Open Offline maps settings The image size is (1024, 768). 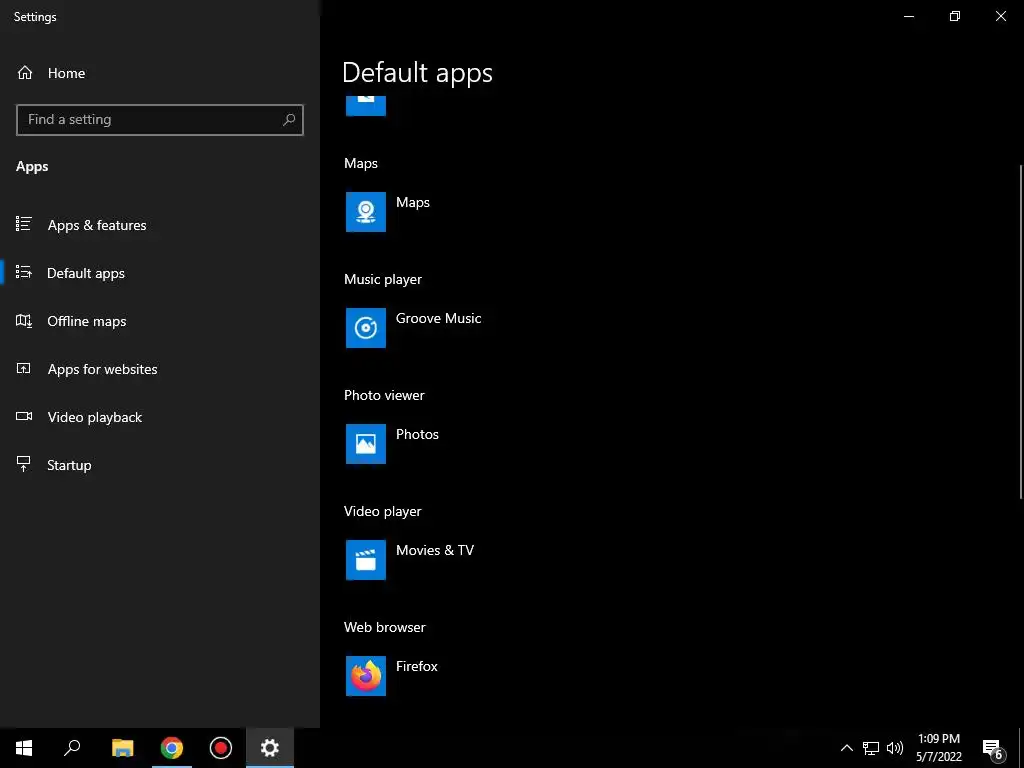[160, 321]
